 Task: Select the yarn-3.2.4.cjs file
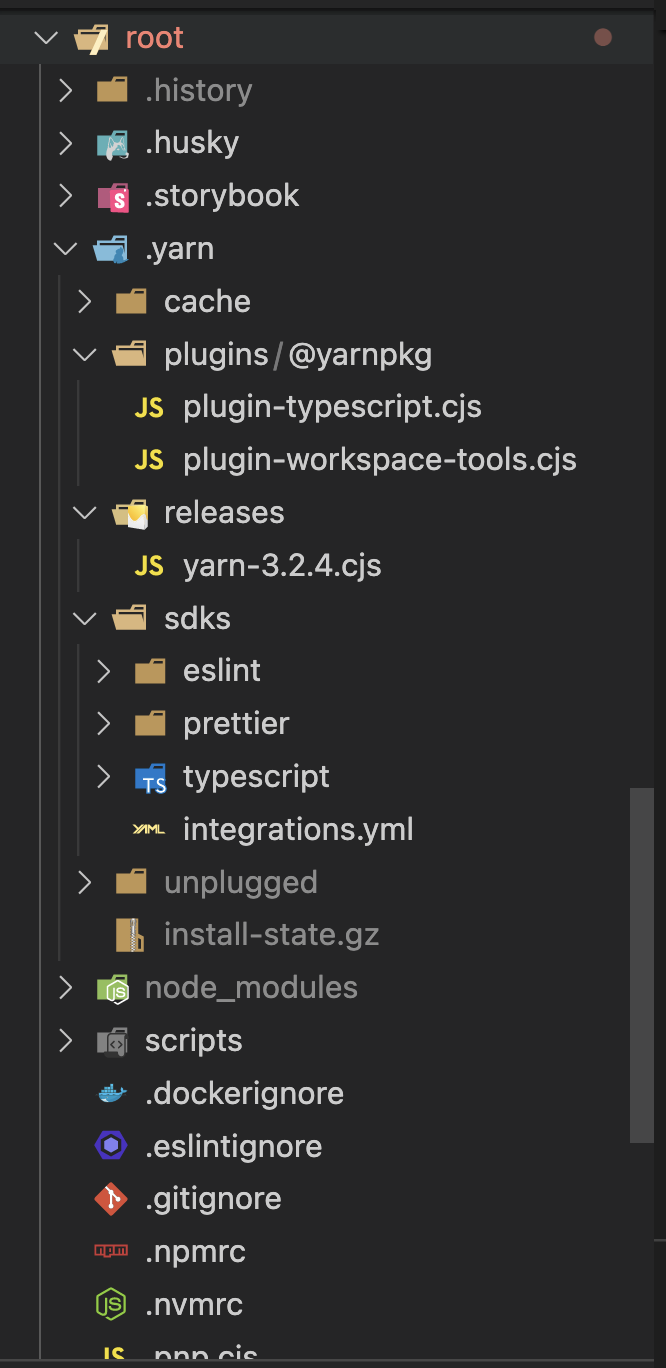(282, 565)
